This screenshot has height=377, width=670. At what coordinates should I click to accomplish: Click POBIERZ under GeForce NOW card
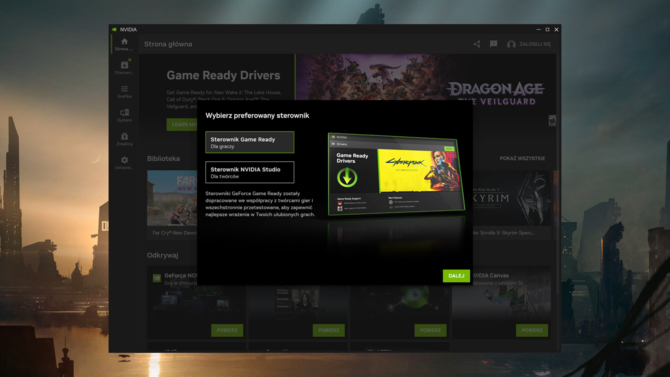click(x=227, y=330)
